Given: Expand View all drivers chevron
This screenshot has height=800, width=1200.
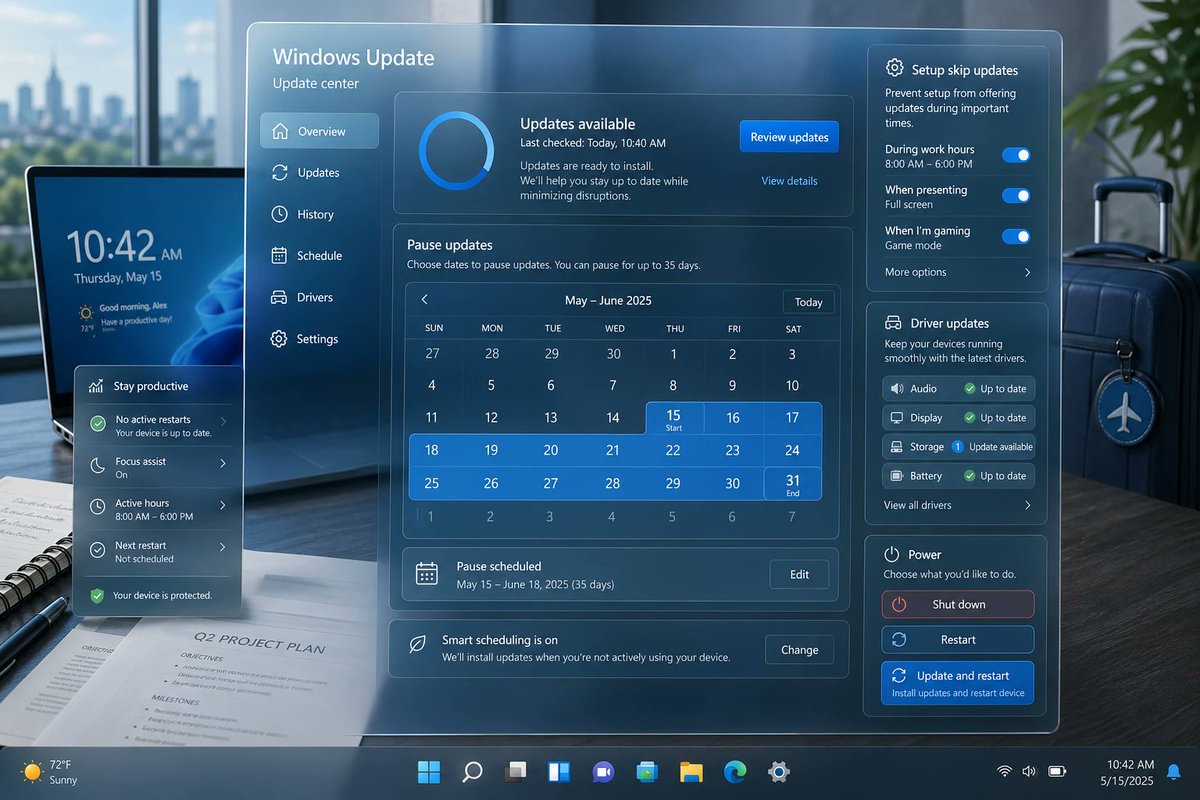Looking at the screenshot, I should click(x=1027, y=505).
